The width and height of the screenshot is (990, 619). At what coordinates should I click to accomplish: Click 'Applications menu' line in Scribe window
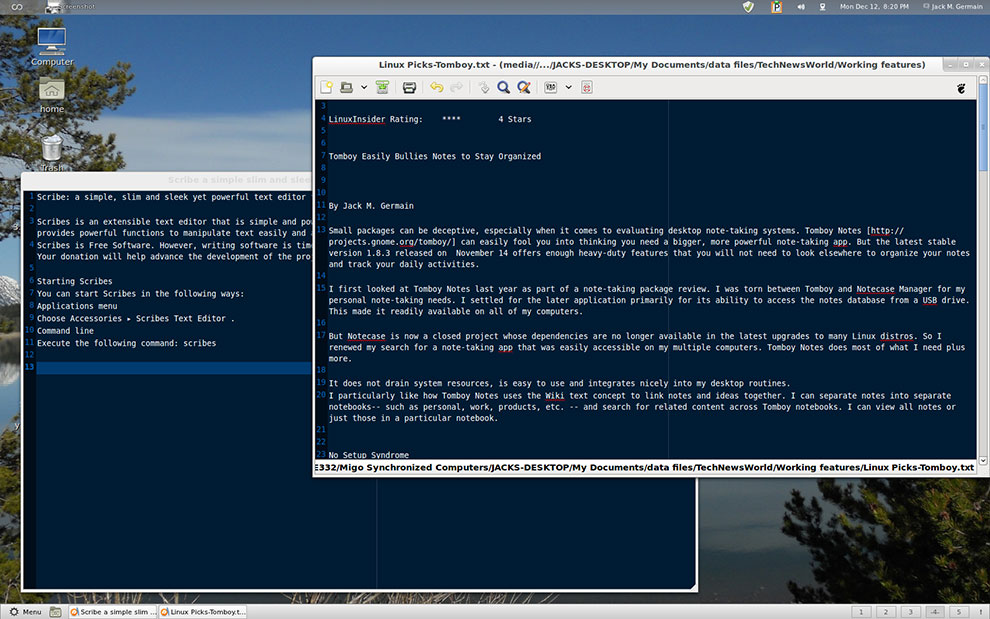tap(77, 306)
